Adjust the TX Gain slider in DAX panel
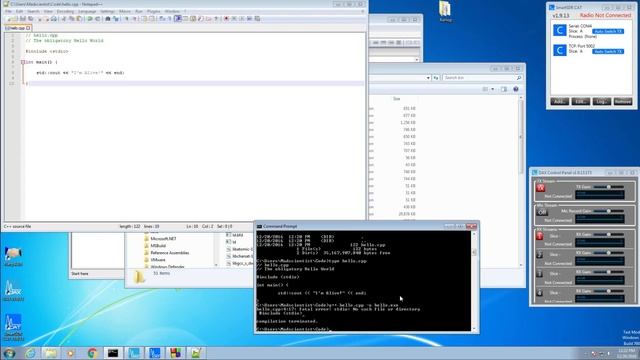 point(608,187)
